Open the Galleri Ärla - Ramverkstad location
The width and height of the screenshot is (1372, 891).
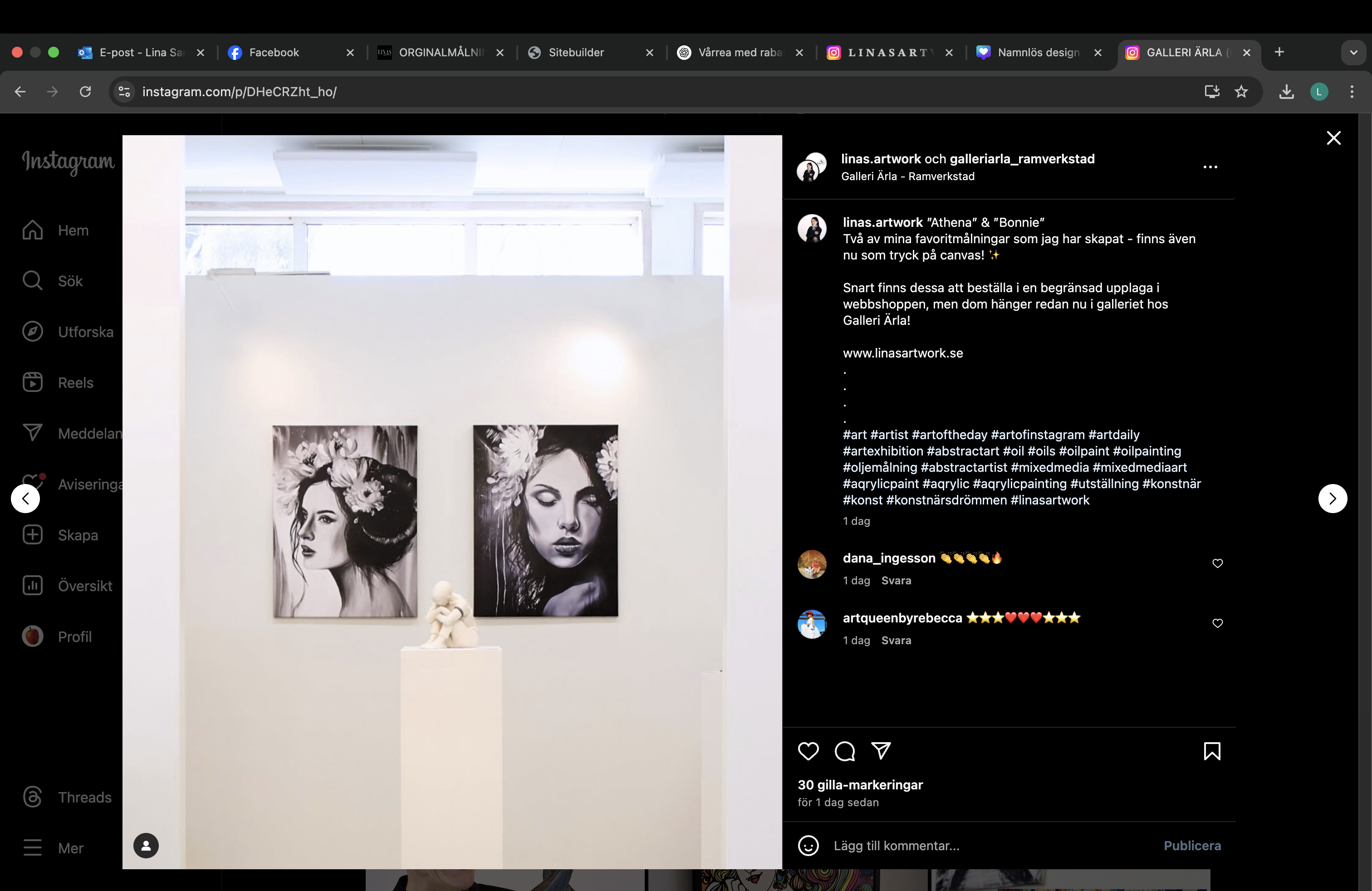click(907, 176)
